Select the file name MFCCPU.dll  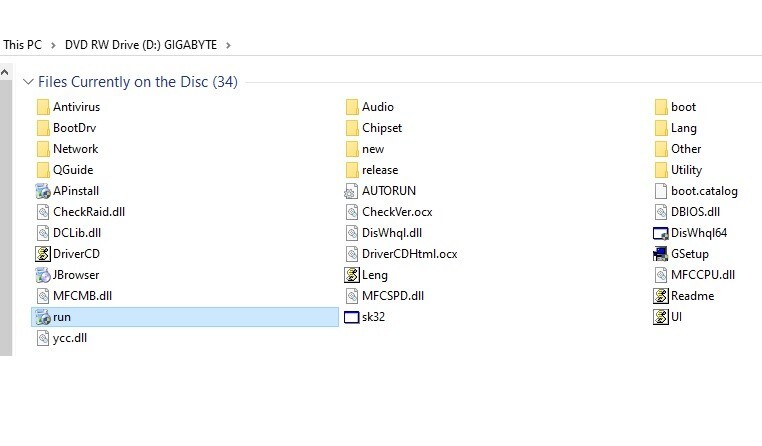(703, 275)
